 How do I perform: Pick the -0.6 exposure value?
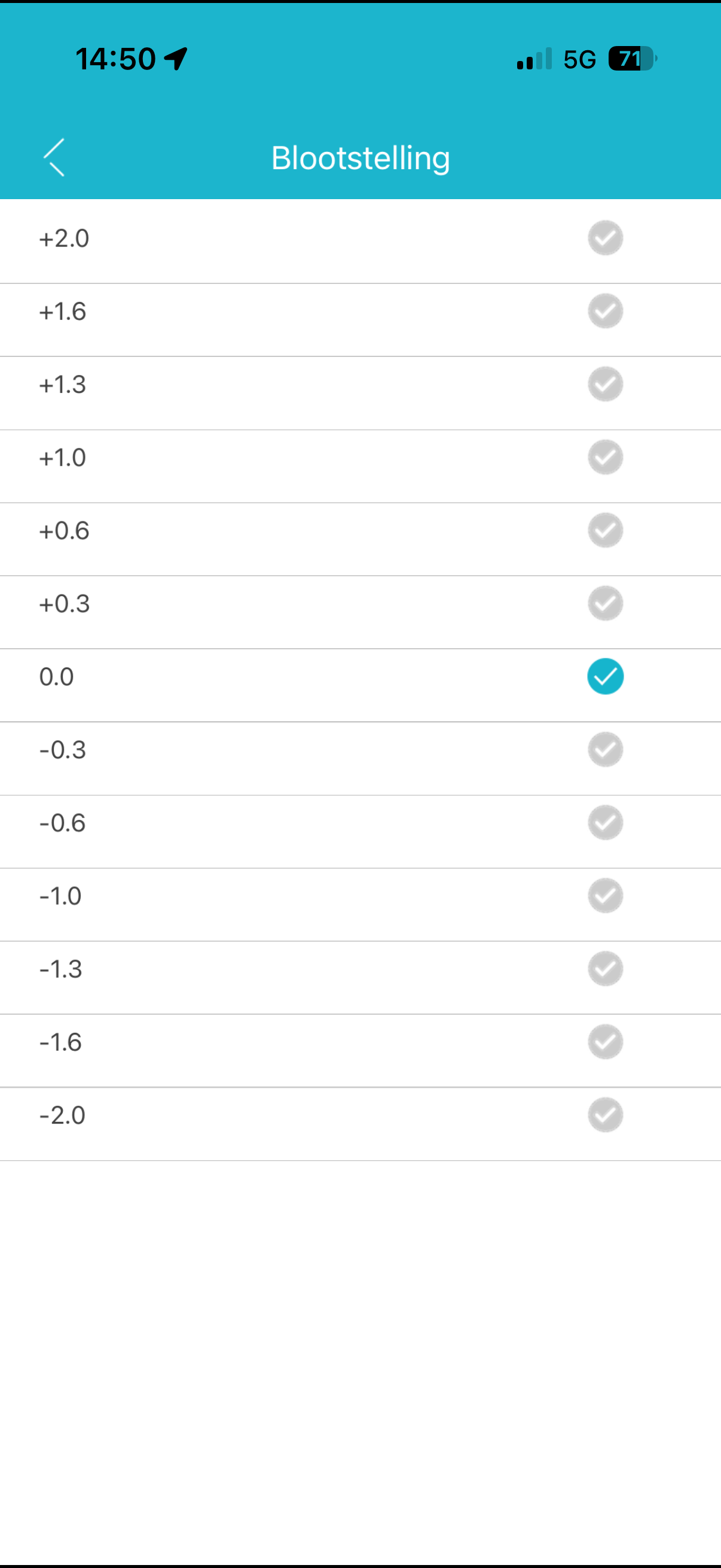pos(62,823)
